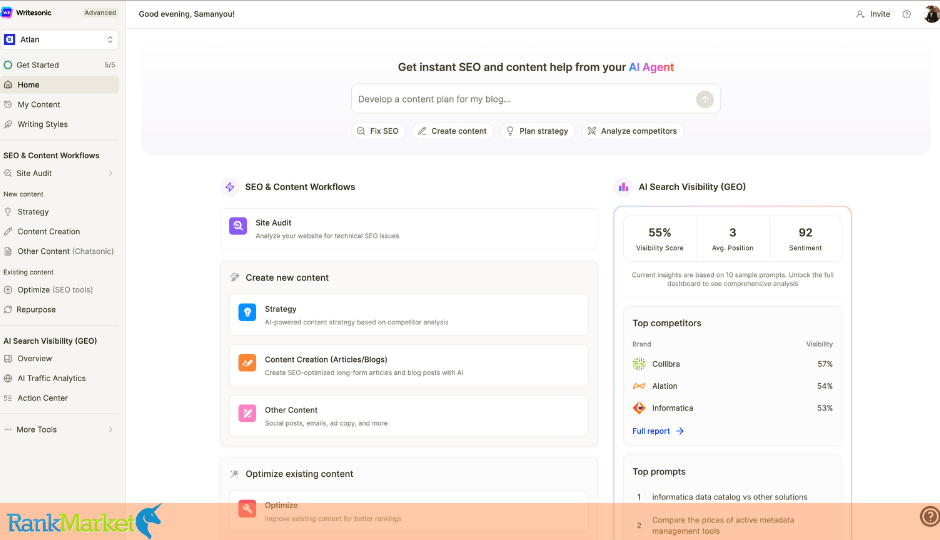Image resolution: width=940 pixels, height=540 pixels.
Task: Click the Alation 54% visibility value
Action: [825, 386]
